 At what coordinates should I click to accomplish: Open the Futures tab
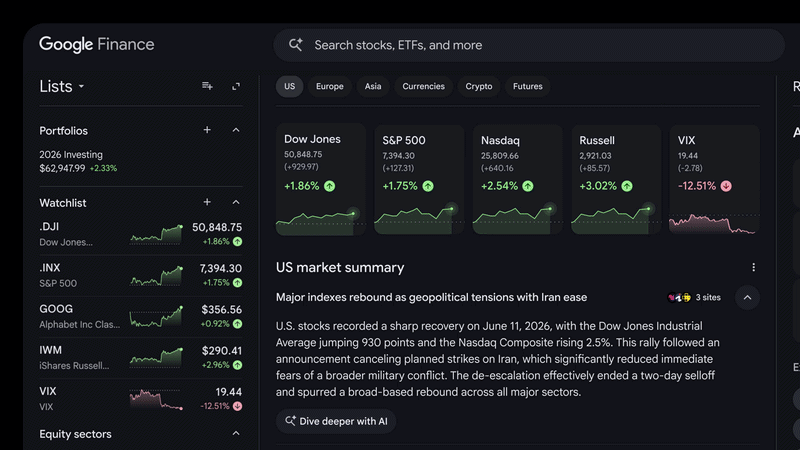click(528, 86)
